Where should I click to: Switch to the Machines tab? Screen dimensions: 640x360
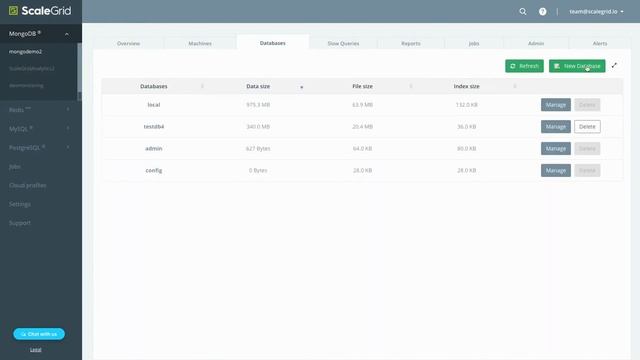(x=200, y=43)
